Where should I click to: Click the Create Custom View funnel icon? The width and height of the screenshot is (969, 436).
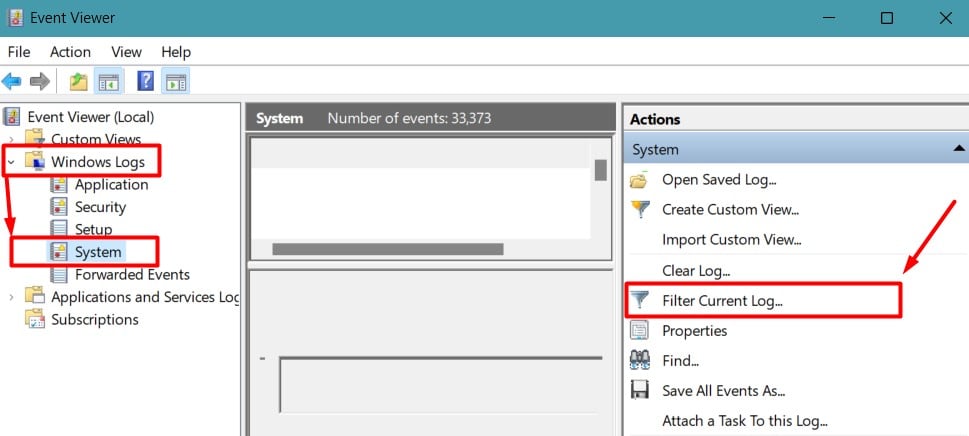coord(640,209)
